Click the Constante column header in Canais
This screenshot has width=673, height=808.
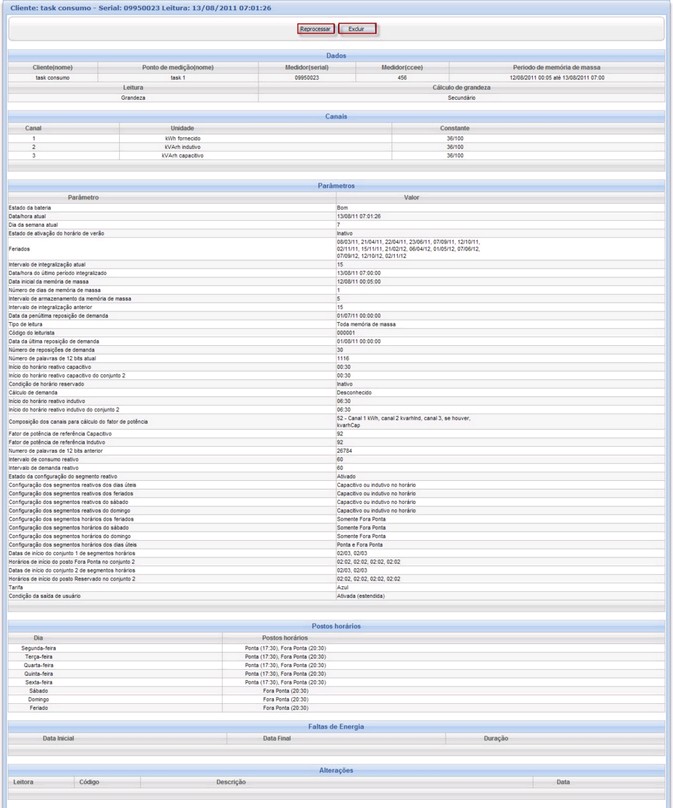455,127
